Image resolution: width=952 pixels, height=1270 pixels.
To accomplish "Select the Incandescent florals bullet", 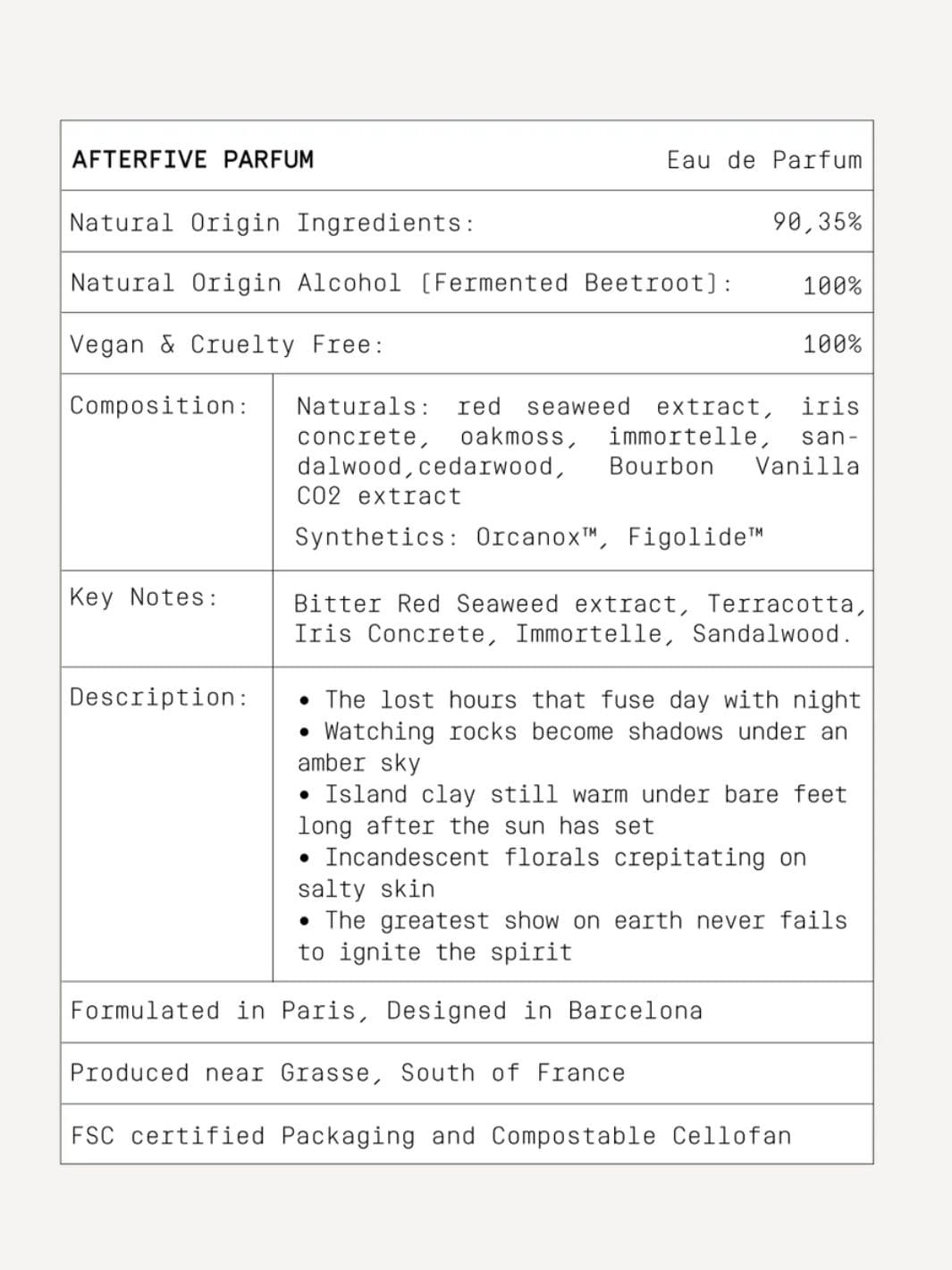I will (x=552, y=872).
